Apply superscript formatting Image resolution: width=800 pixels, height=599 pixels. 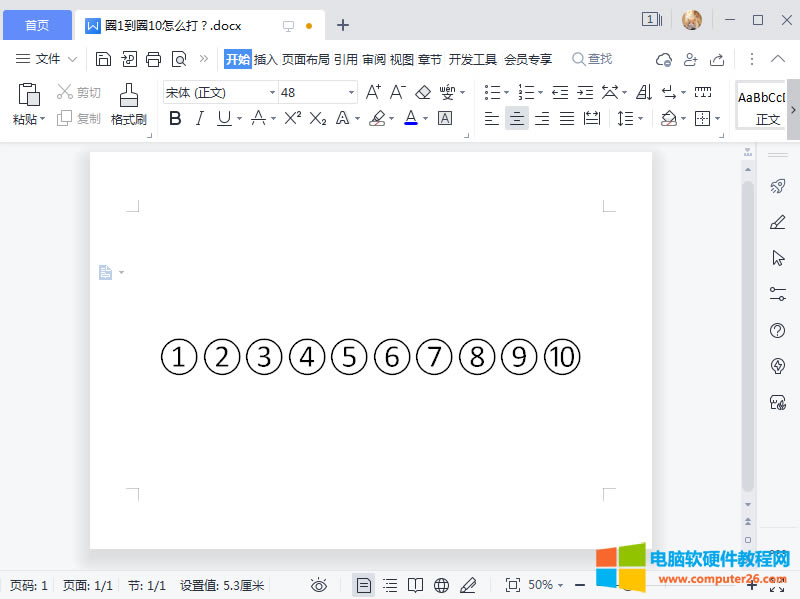(x=292, y=118)
